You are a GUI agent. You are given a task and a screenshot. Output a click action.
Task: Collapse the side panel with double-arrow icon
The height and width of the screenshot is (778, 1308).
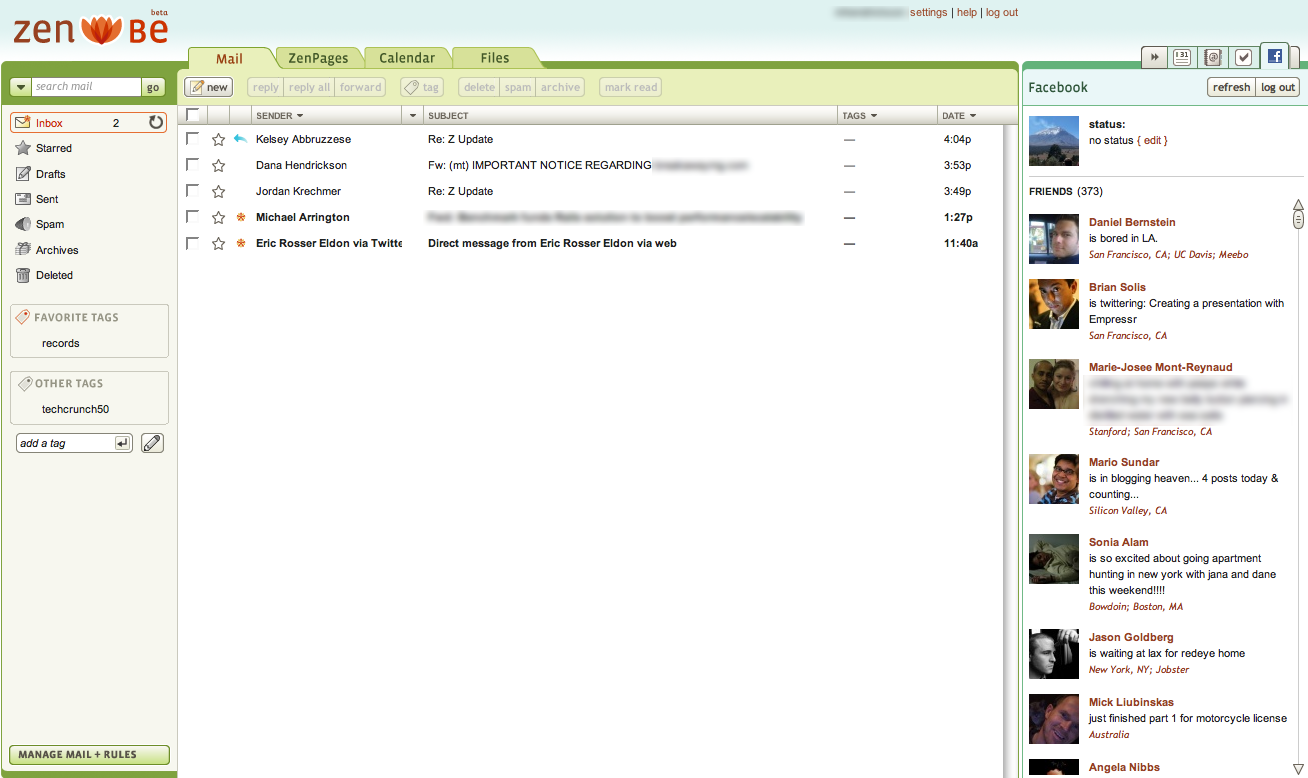tap(1155, 58)
